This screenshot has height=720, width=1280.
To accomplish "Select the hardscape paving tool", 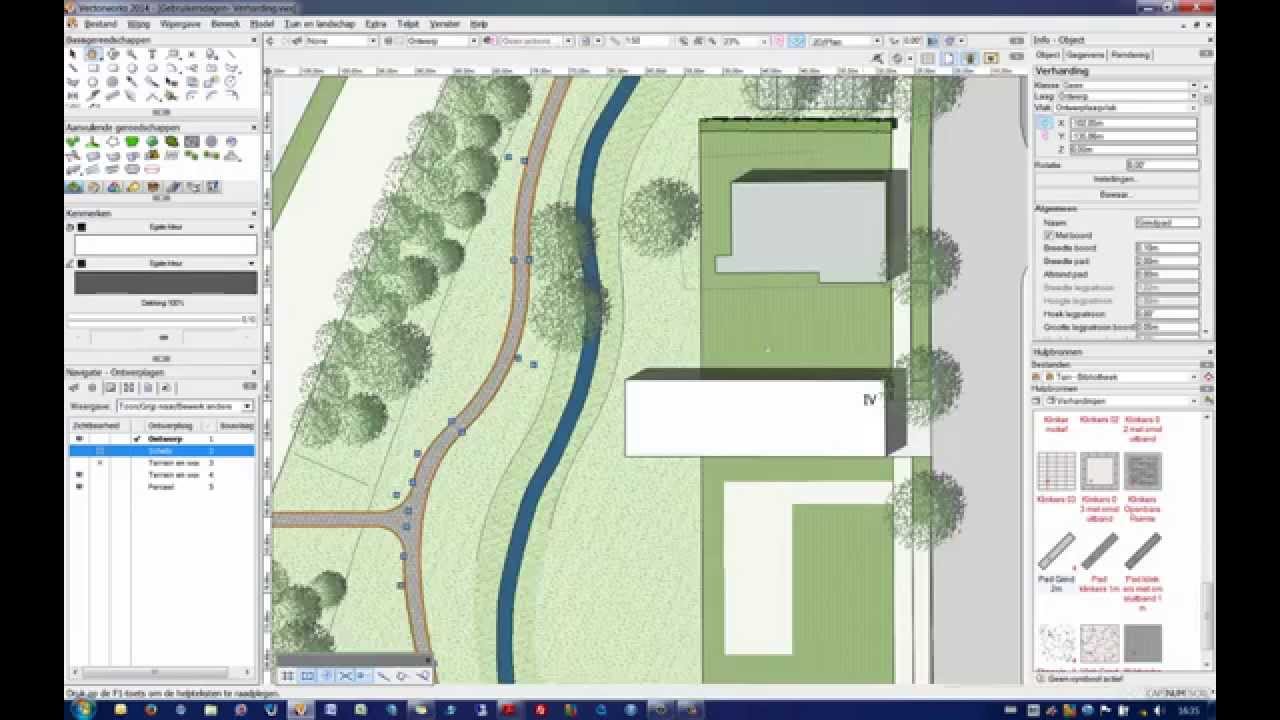I will click(x=191, y=141).
